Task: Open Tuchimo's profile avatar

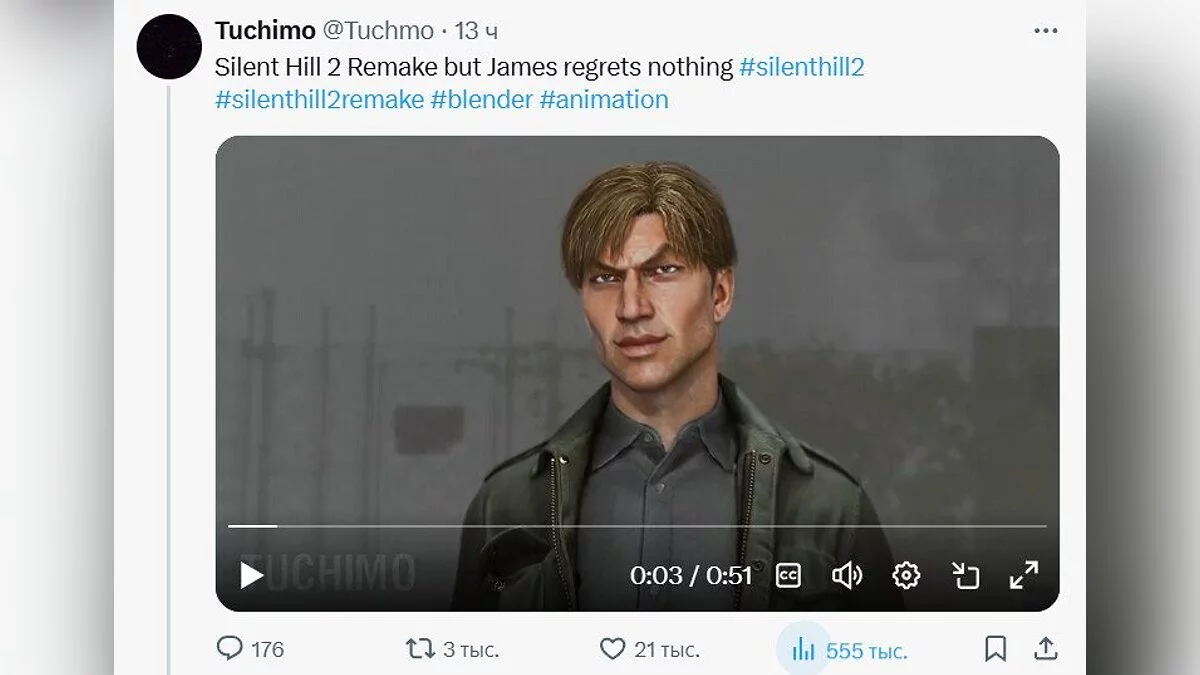Action: click(x=169, y=47)
